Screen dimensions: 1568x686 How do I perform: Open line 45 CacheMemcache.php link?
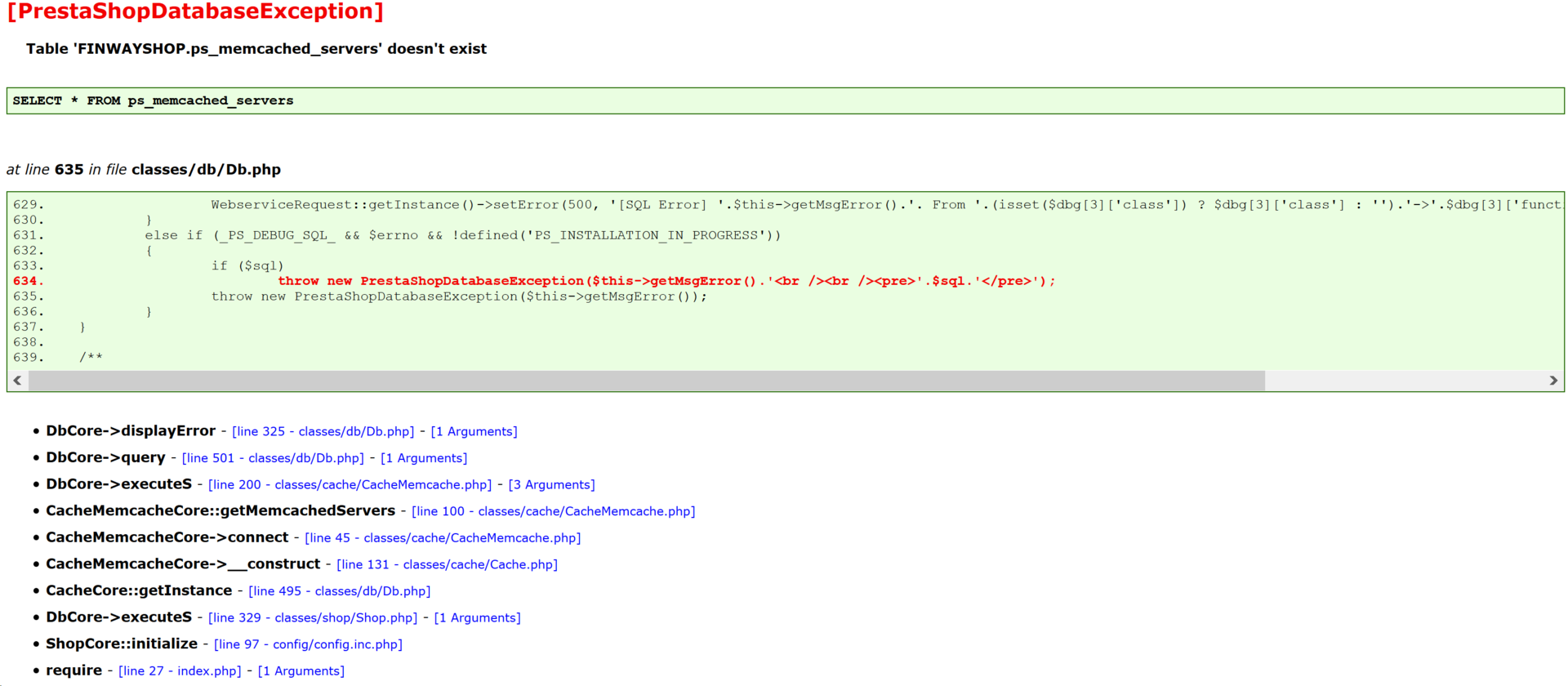(443, 538)
